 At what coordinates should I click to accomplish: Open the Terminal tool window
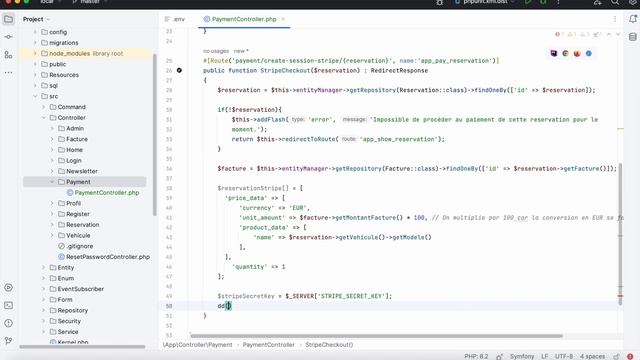pos(8,305)
